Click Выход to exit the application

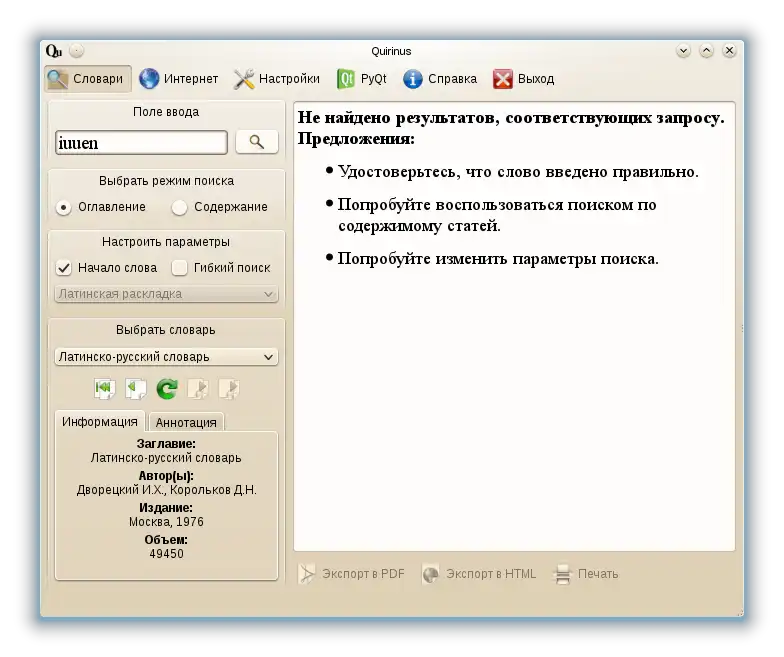point(524,79)
